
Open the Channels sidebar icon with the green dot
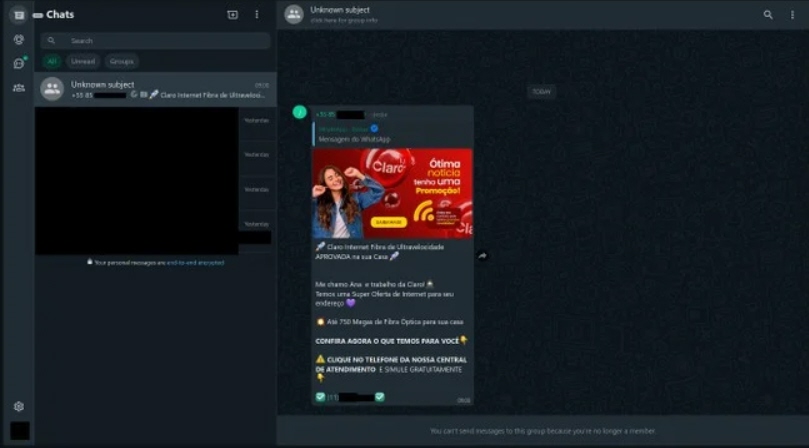click(19, 63)
